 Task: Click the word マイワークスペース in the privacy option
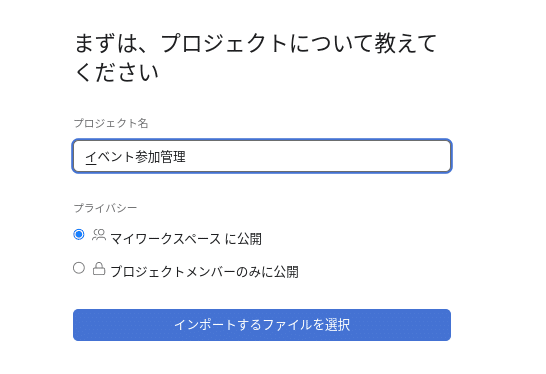165,239
